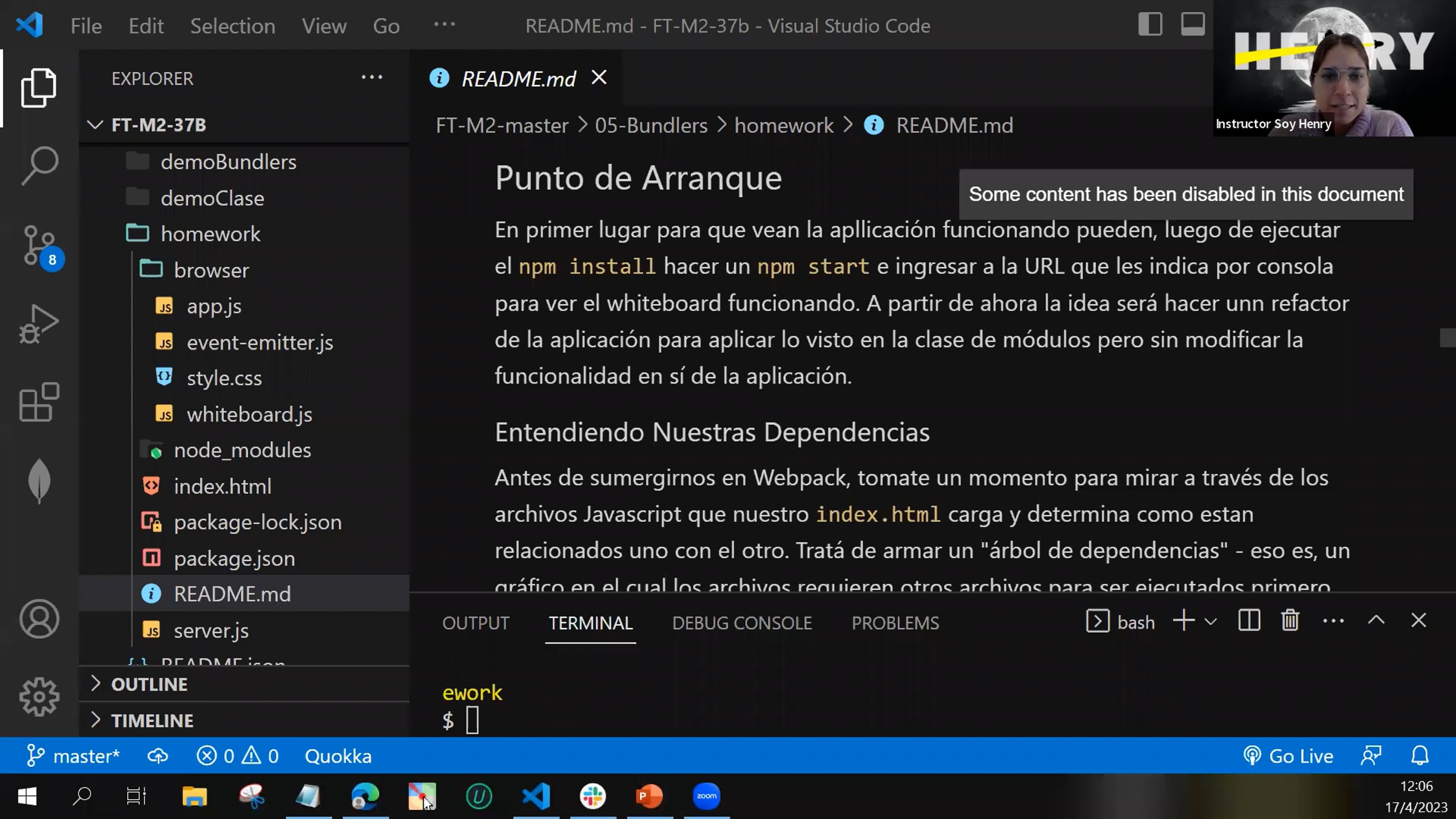
Task: Open the MongoDB leaf icon view
Action: (x=39, y=480)
